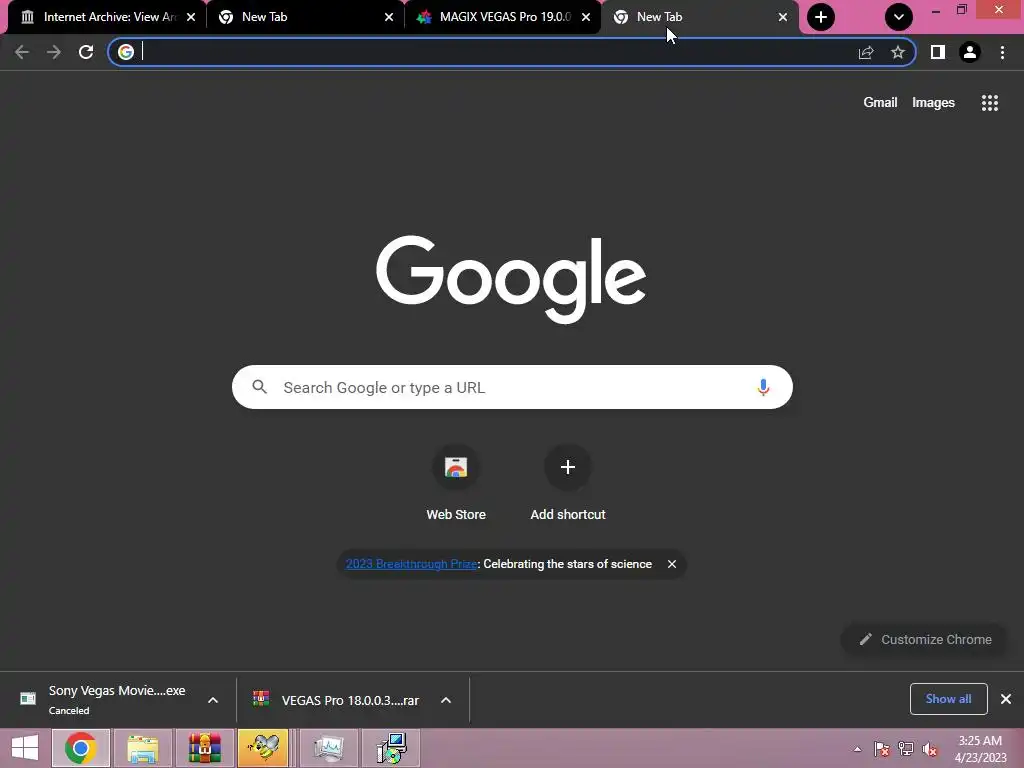
Task: Open the Windows Start menu
Action: (x=25, y=748)
